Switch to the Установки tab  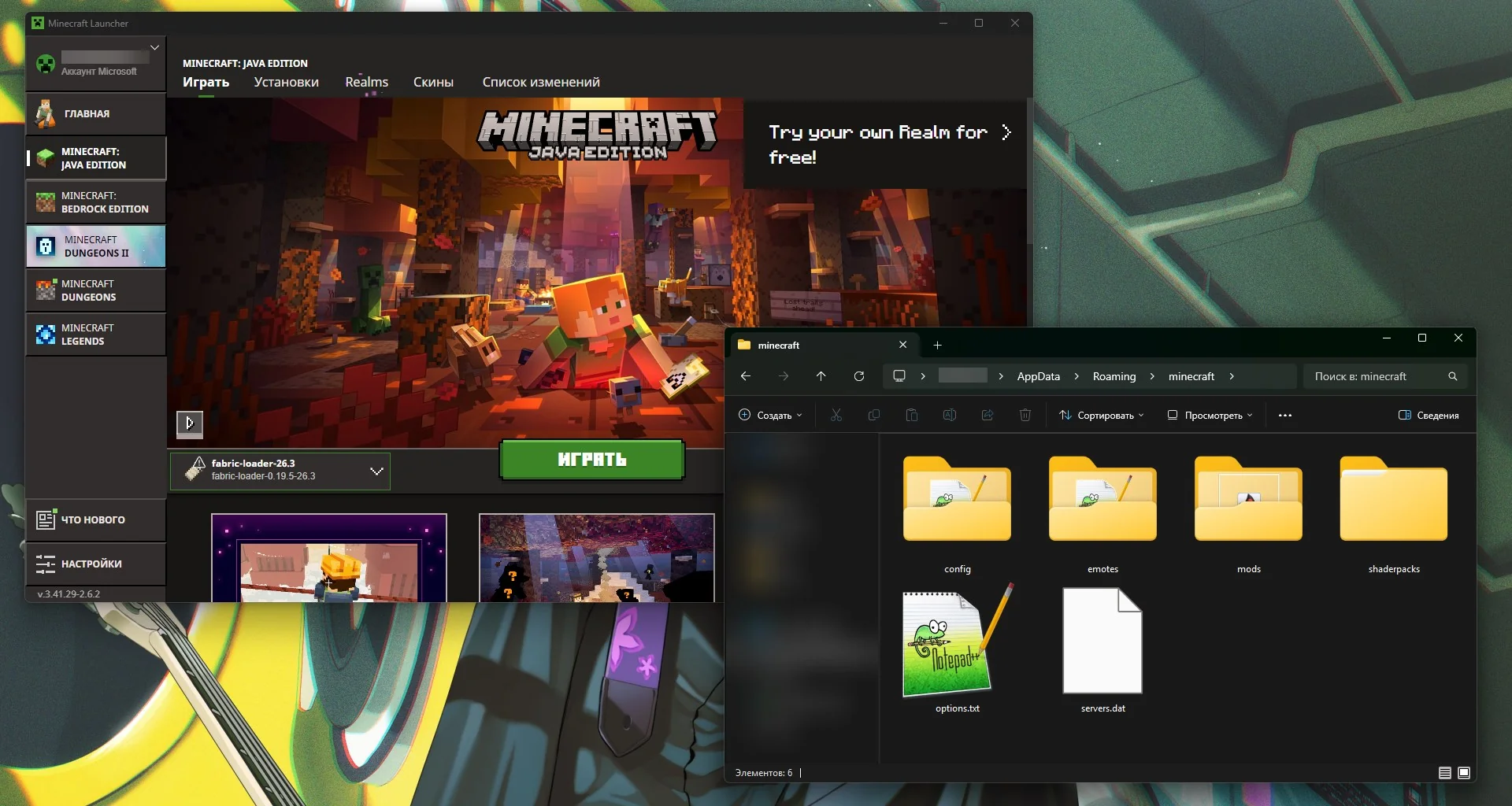286,82
